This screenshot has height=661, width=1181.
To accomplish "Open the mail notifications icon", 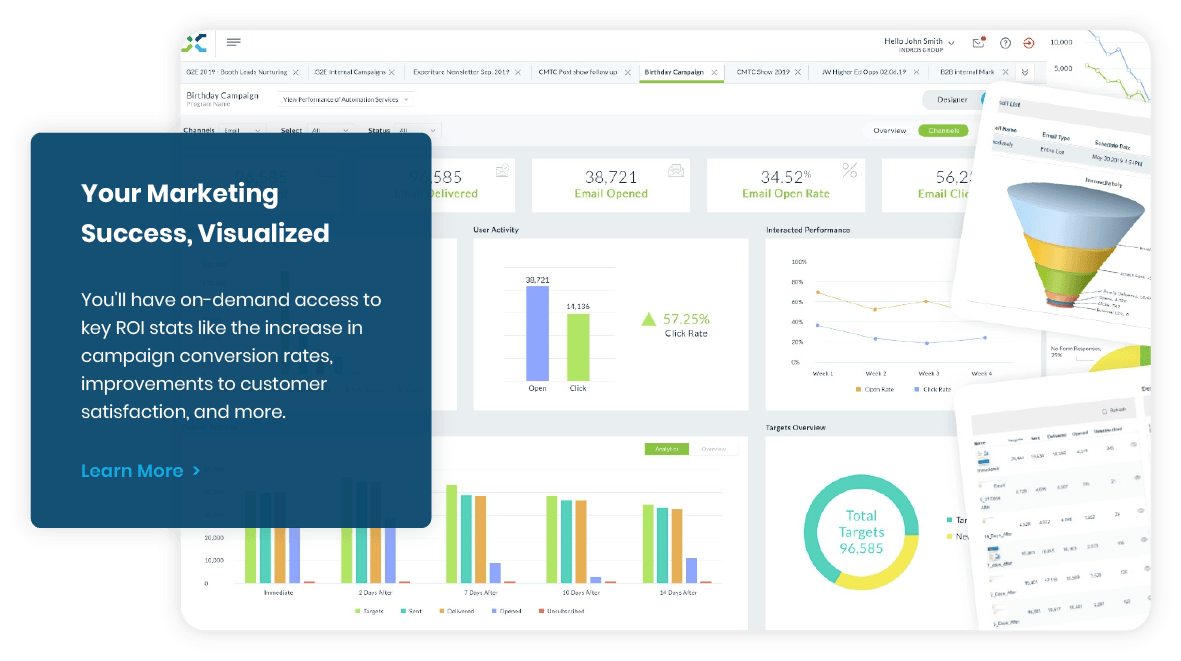I will 978,43.
